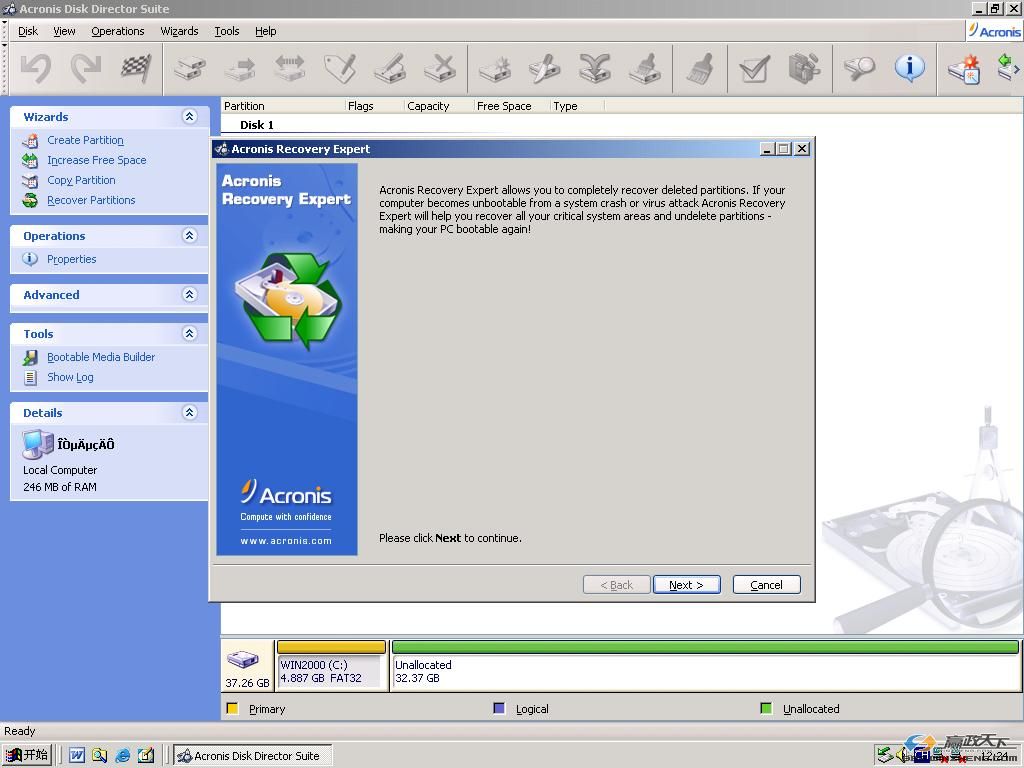
Task: Click the green Unallocated legend swatch
Action: point(766,709)
